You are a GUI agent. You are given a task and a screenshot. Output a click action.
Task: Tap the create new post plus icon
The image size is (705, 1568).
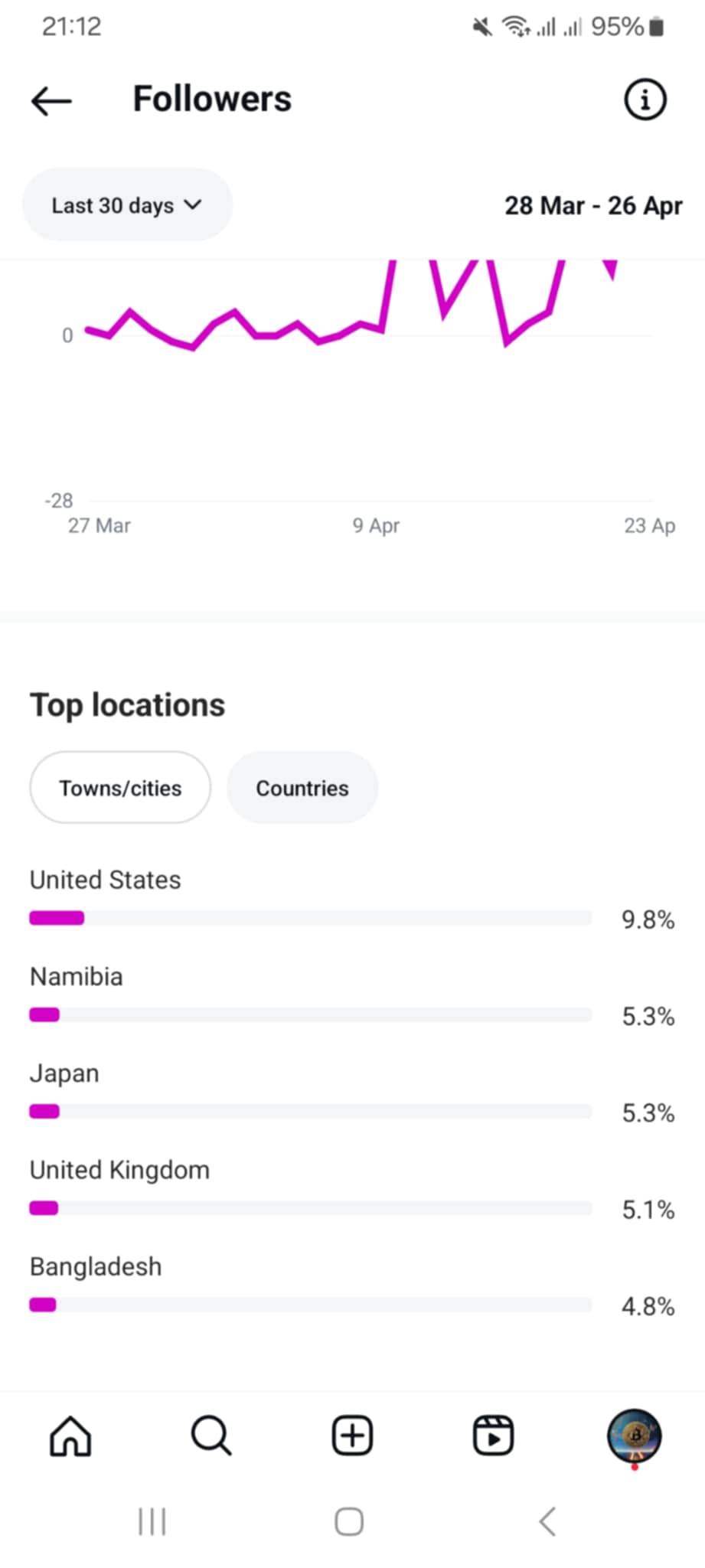pos(352,1436)
